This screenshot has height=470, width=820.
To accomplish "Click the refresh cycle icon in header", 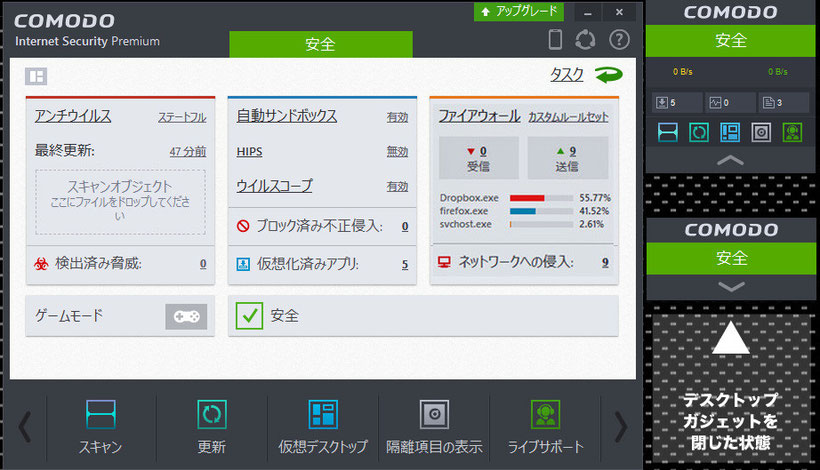I will tap(585, 40).
